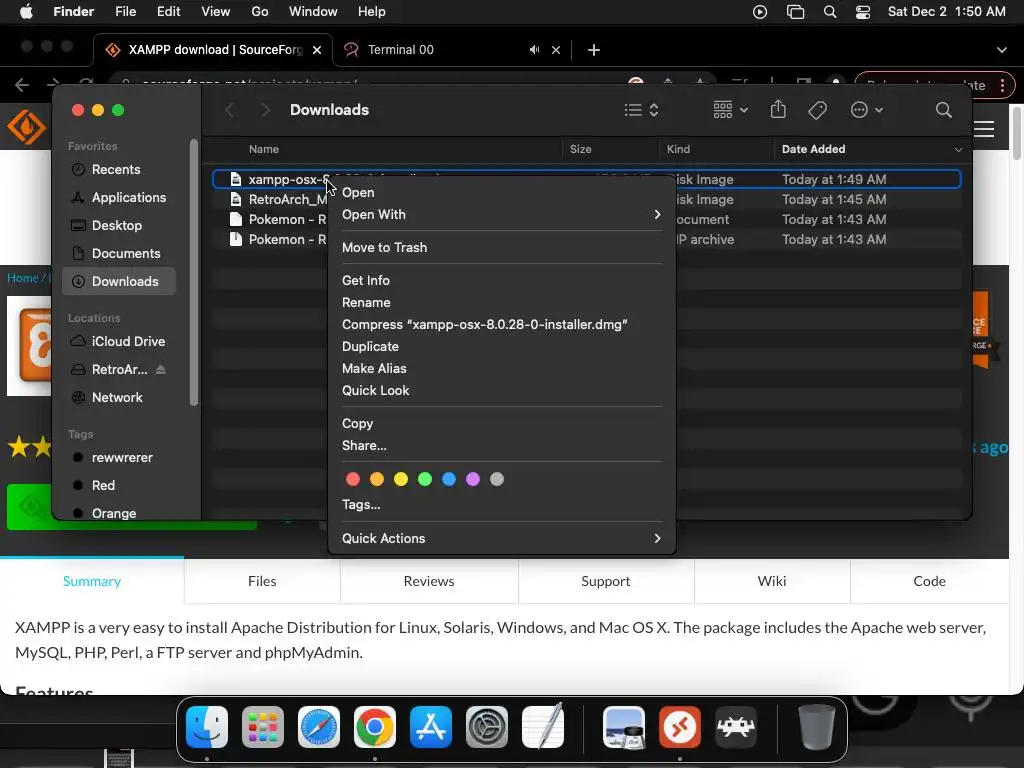Image resolution: width=1024 pixels, height=768 pixels.
Task: Open the Finder group-by dropdown
Action: pyautogui.click(x=730, y=110)
